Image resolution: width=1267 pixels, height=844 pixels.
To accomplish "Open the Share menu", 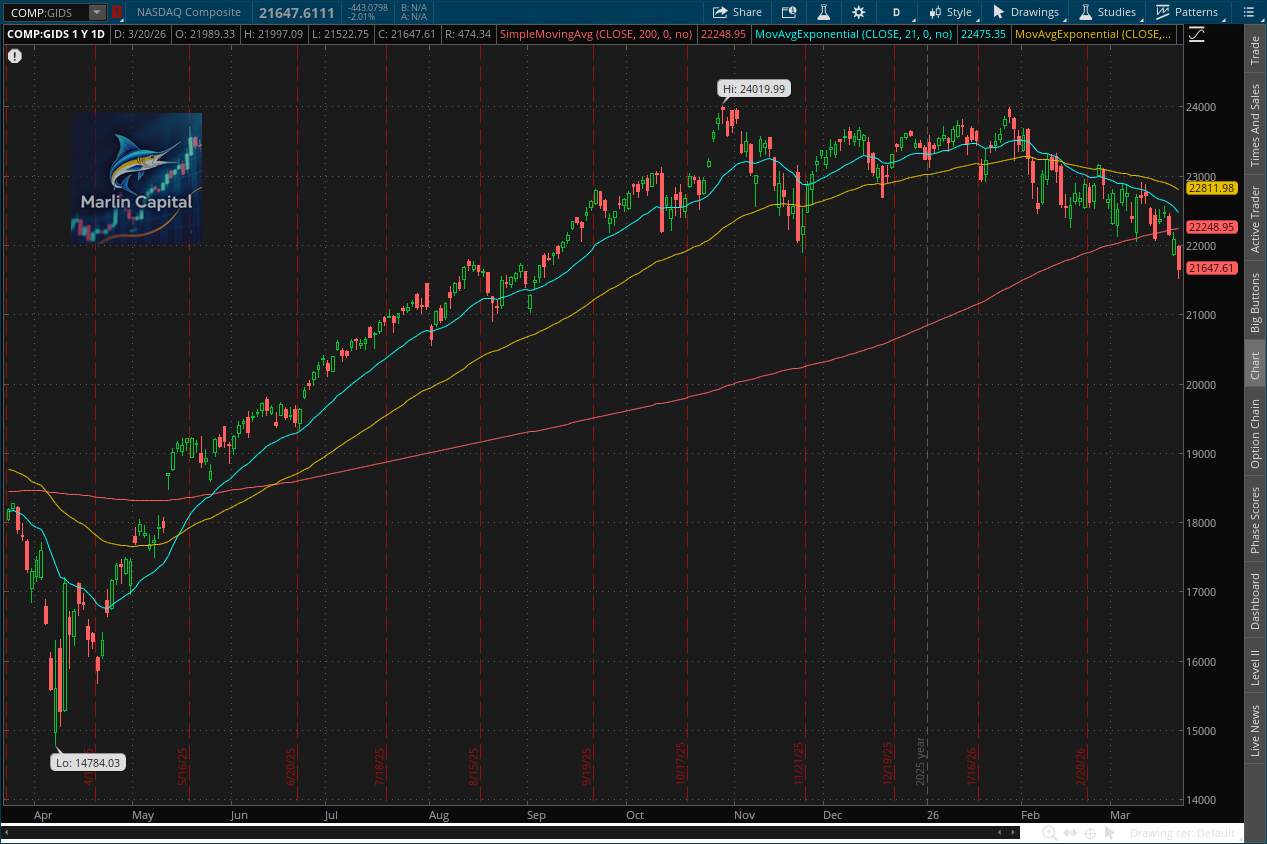I will pyautogui.click(x=737, y=12).
